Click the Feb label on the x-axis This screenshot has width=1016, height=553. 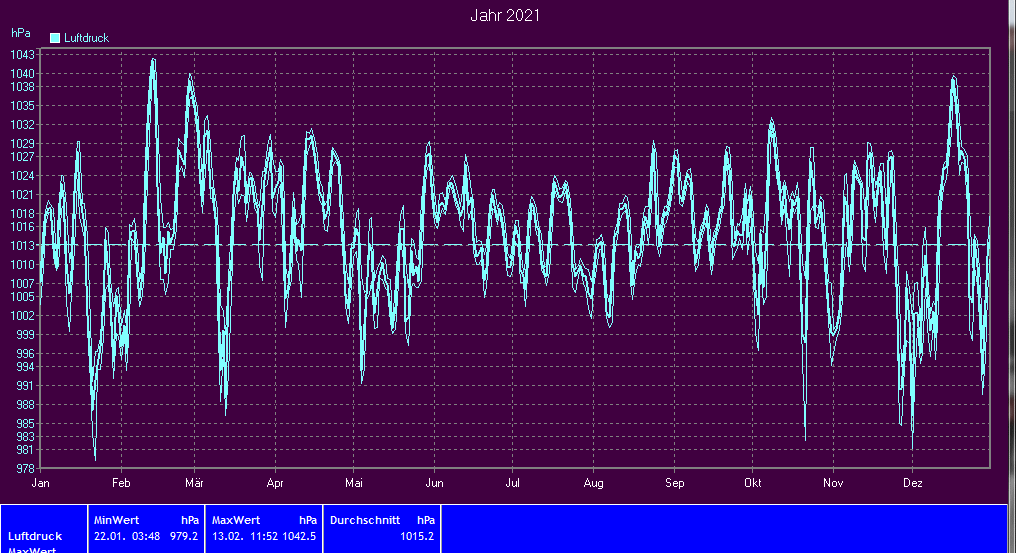click(x=121, y=483)
